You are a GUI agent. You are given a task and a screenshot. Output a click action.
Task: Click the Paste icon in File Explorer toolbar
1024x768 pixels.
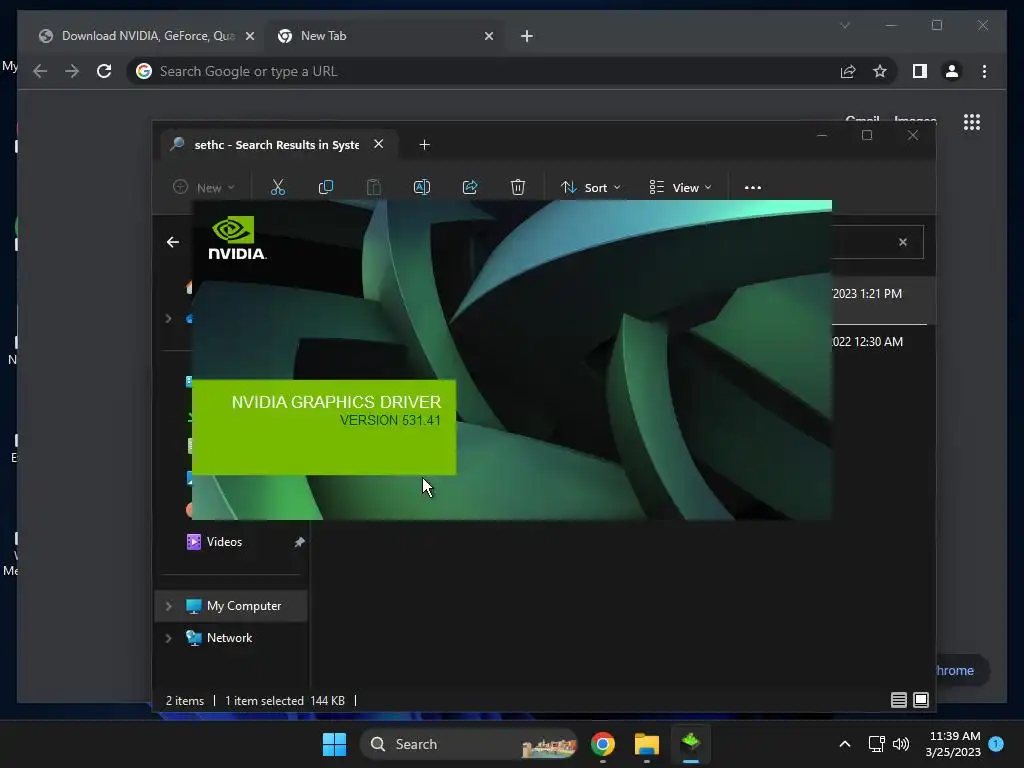pos(374,187)
